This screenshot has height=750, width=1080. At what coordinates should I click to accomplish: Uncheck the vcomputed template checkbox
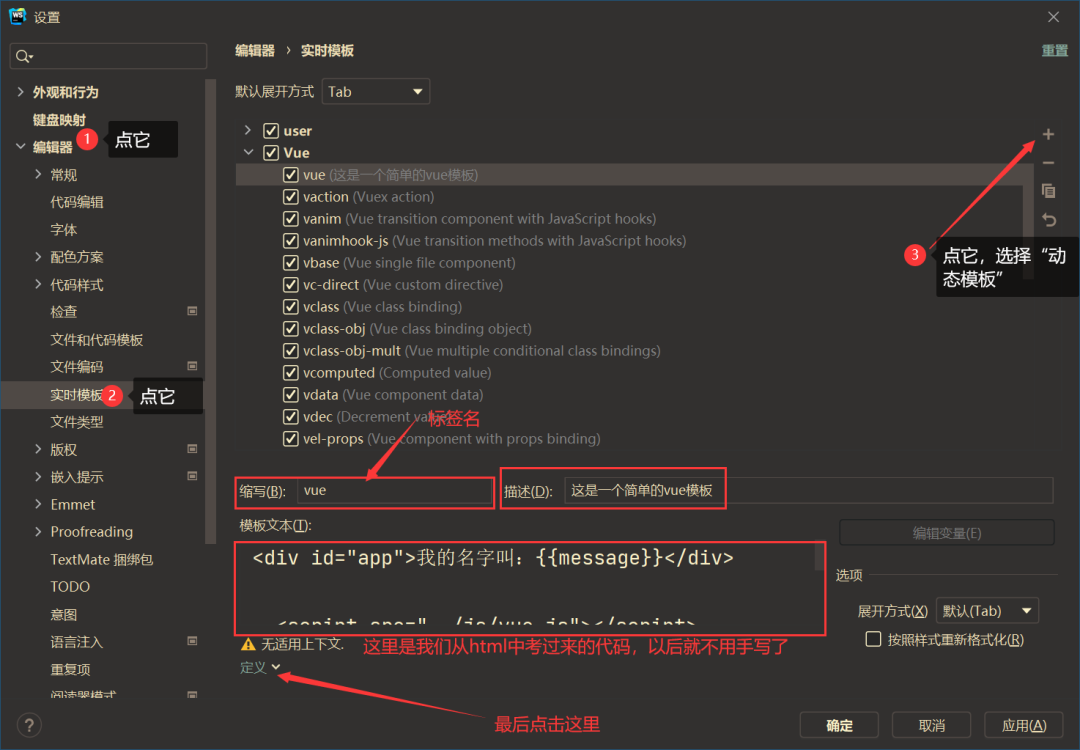pos(291,373)
